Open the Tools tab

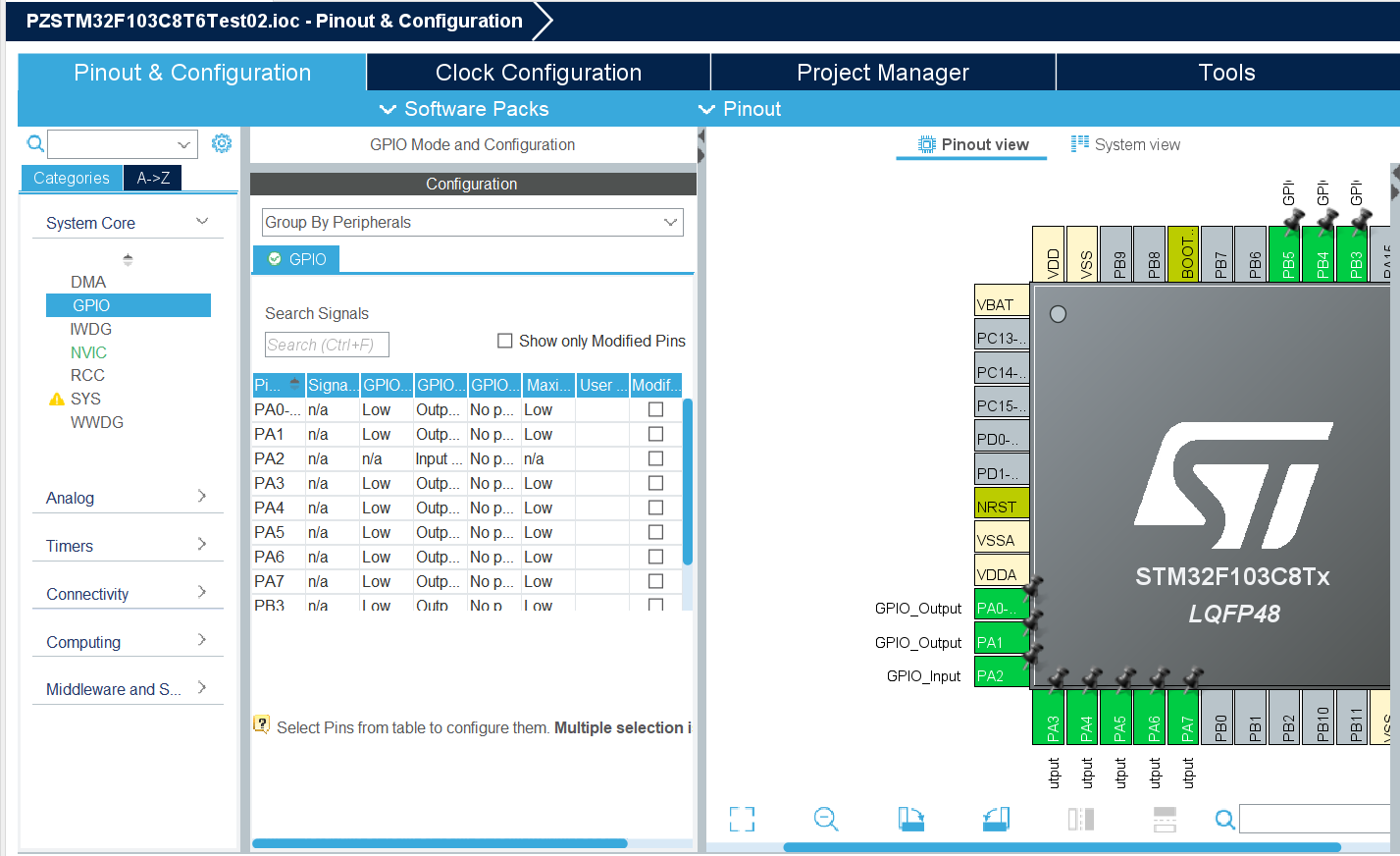pyautogui.click(x=1227, y=73)
